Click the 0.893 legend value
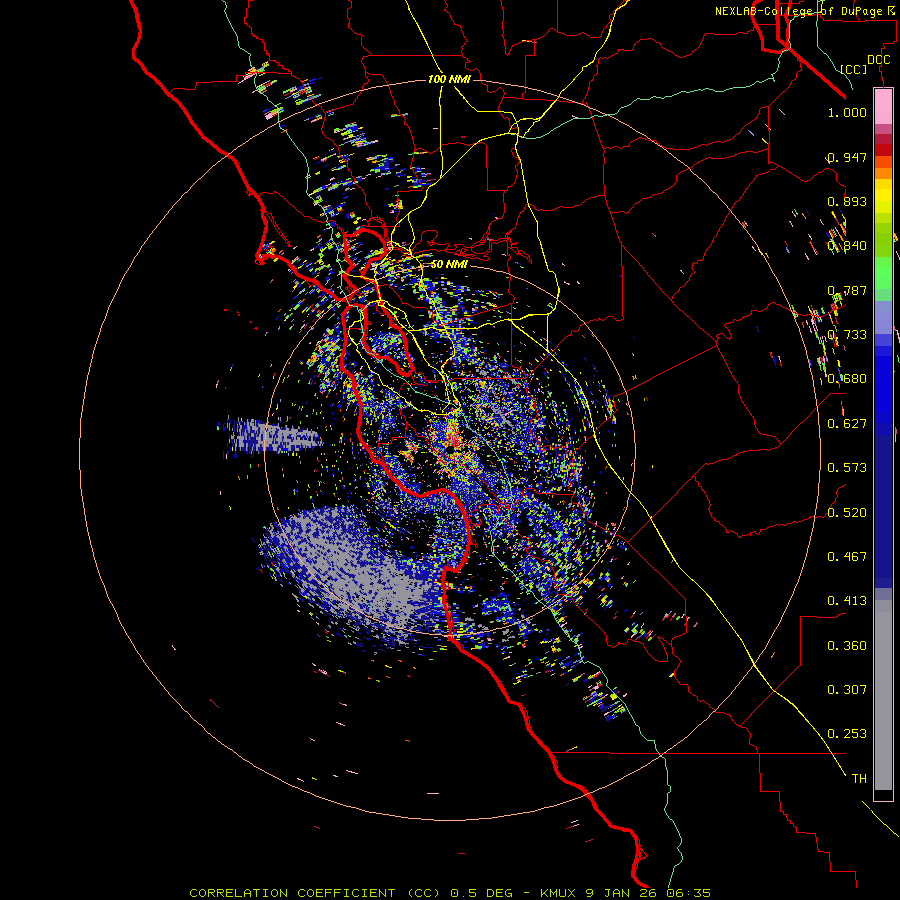Viewport: 900px width, 900px height. (x=847, y=201)
